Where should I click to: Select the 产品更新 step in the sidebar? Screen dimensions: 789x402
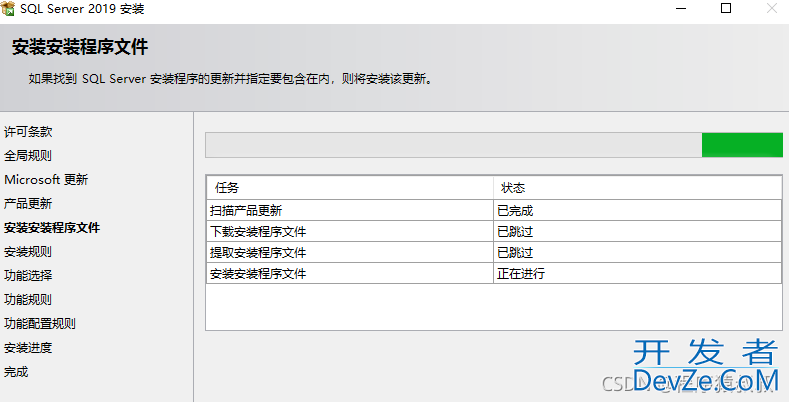click(28, 204)
